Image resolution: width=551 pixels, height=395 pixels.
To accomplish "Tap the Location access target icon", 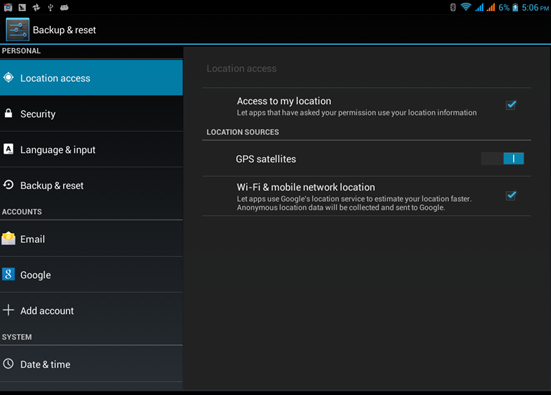I will (8, 77).
